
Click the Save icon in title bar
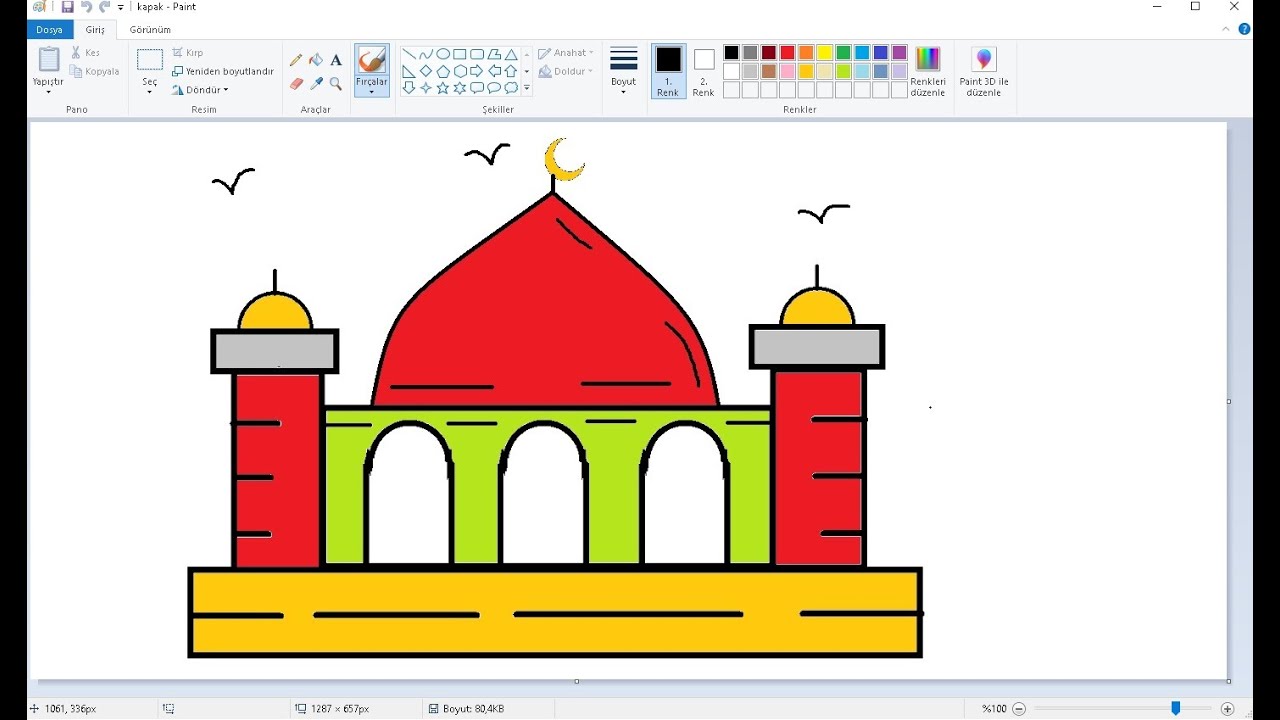(x=67, y=7)
